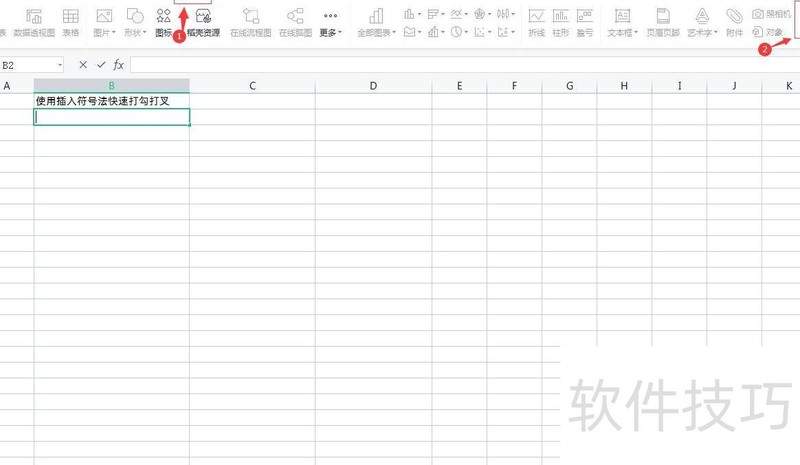The width and height of the screenshot is (800, 465).
Task: Select column D header
Action: pos(373,86)
